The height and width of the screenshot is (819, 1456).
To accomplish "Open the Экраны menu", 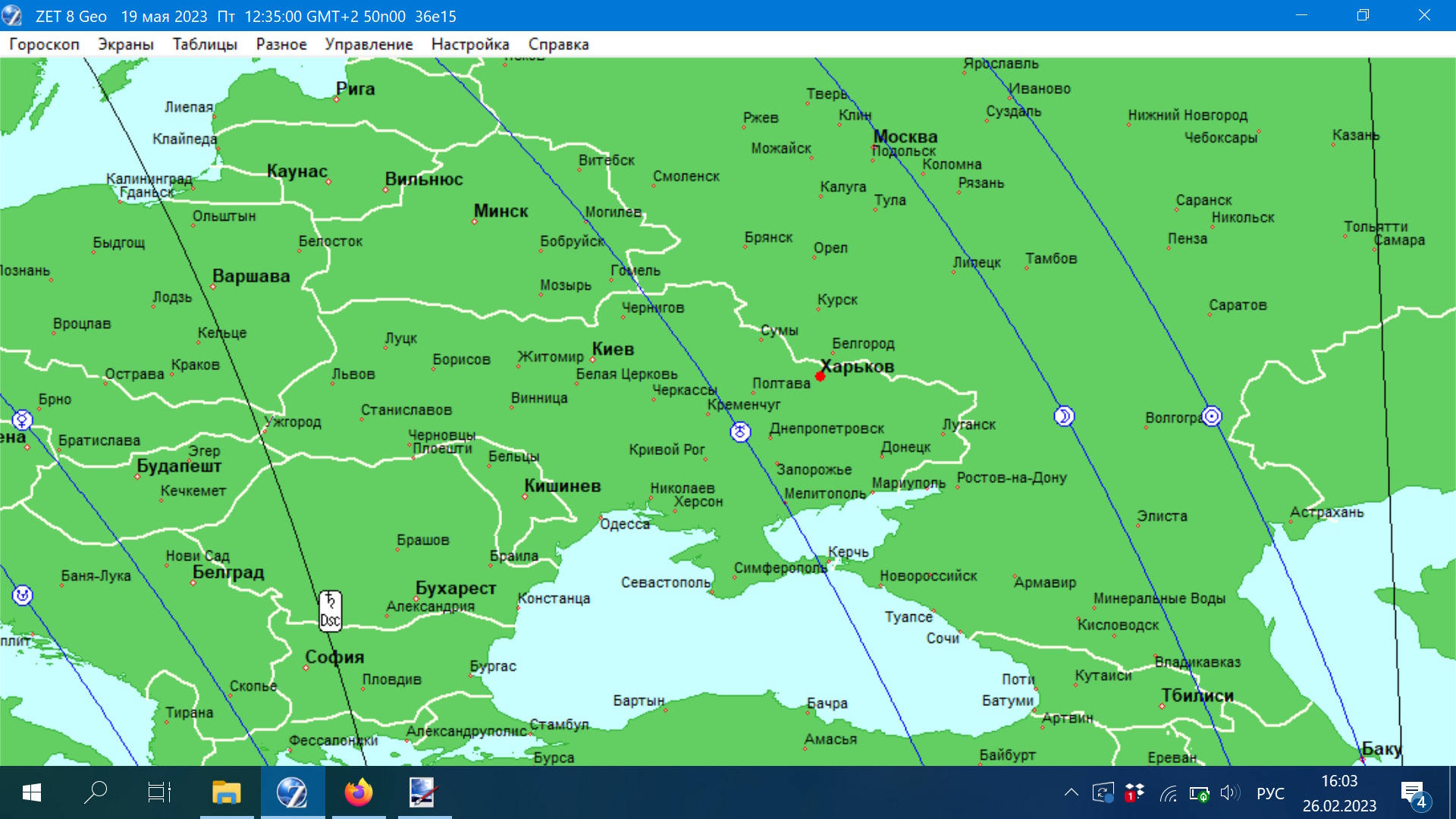I will pyautogui.click(x=126, y=45).
